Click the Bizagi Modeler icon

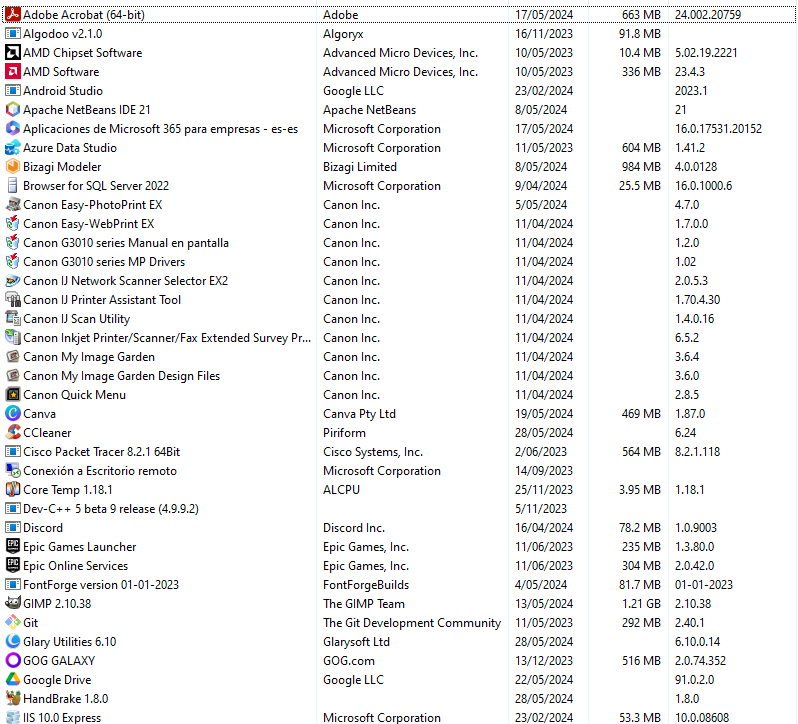[x=13, y=166]
